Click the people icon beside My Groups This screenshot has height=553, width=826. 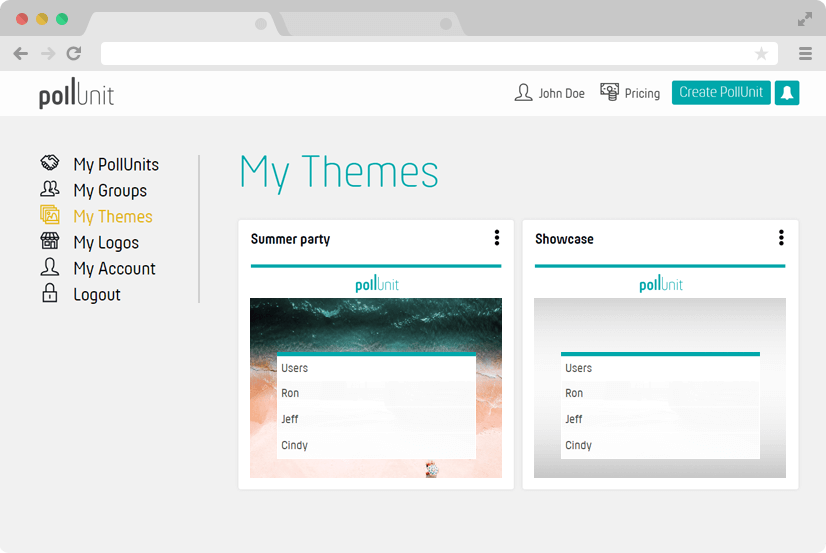[50, 189]
